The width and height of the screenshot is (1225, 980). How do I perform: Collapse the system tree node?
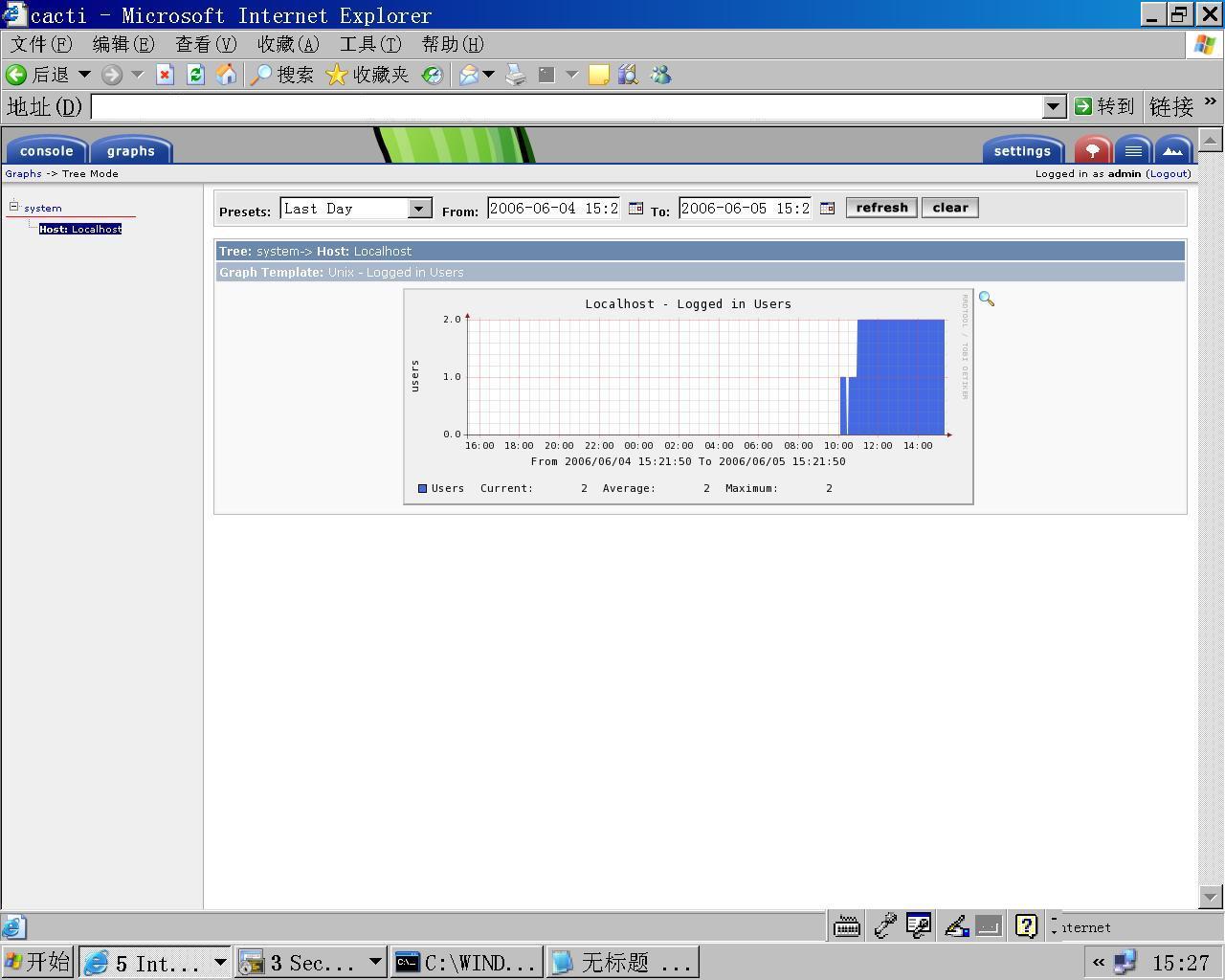point(14,206)
